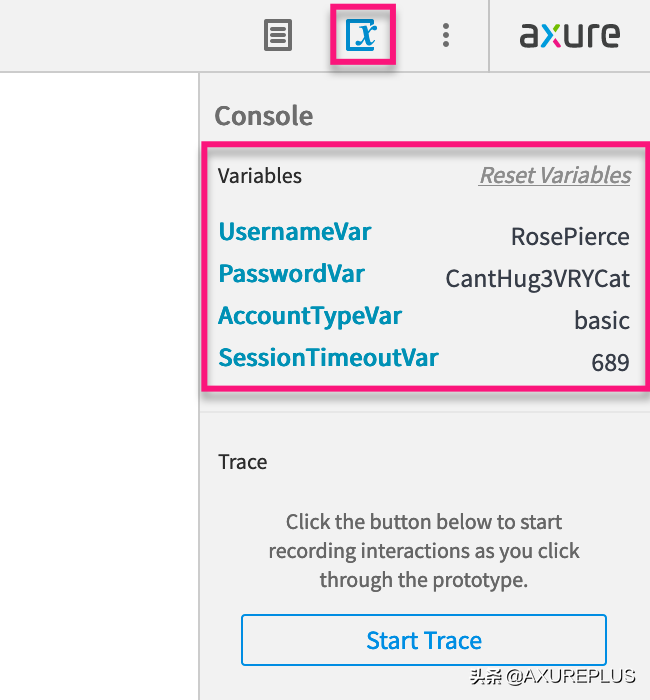
Task: Open the three-dot more options menu
Action: click(446, 36)
